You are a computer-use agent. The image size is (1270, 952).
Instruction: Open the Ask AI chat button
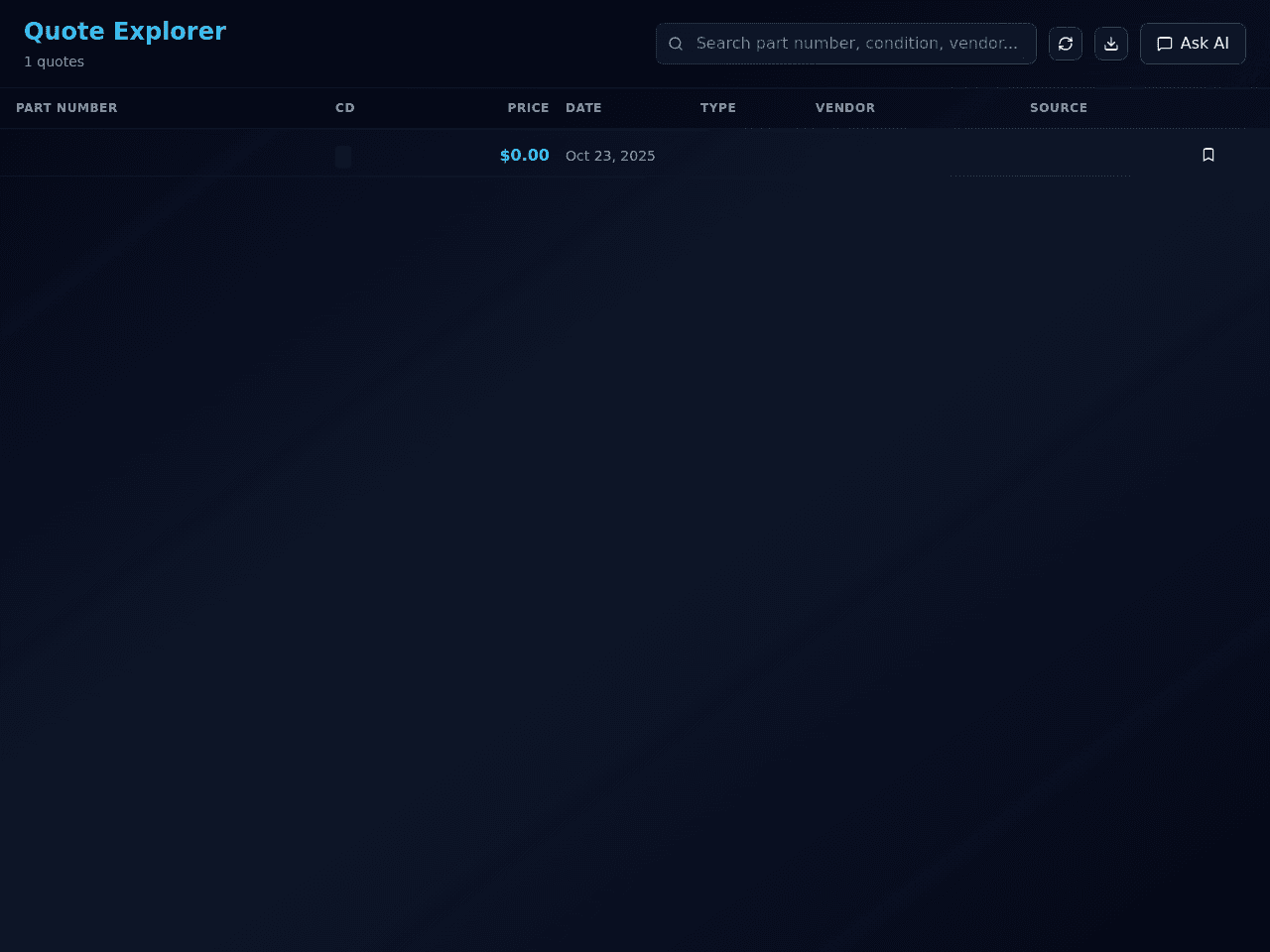pyautogui.click(x=1193, y=44)
